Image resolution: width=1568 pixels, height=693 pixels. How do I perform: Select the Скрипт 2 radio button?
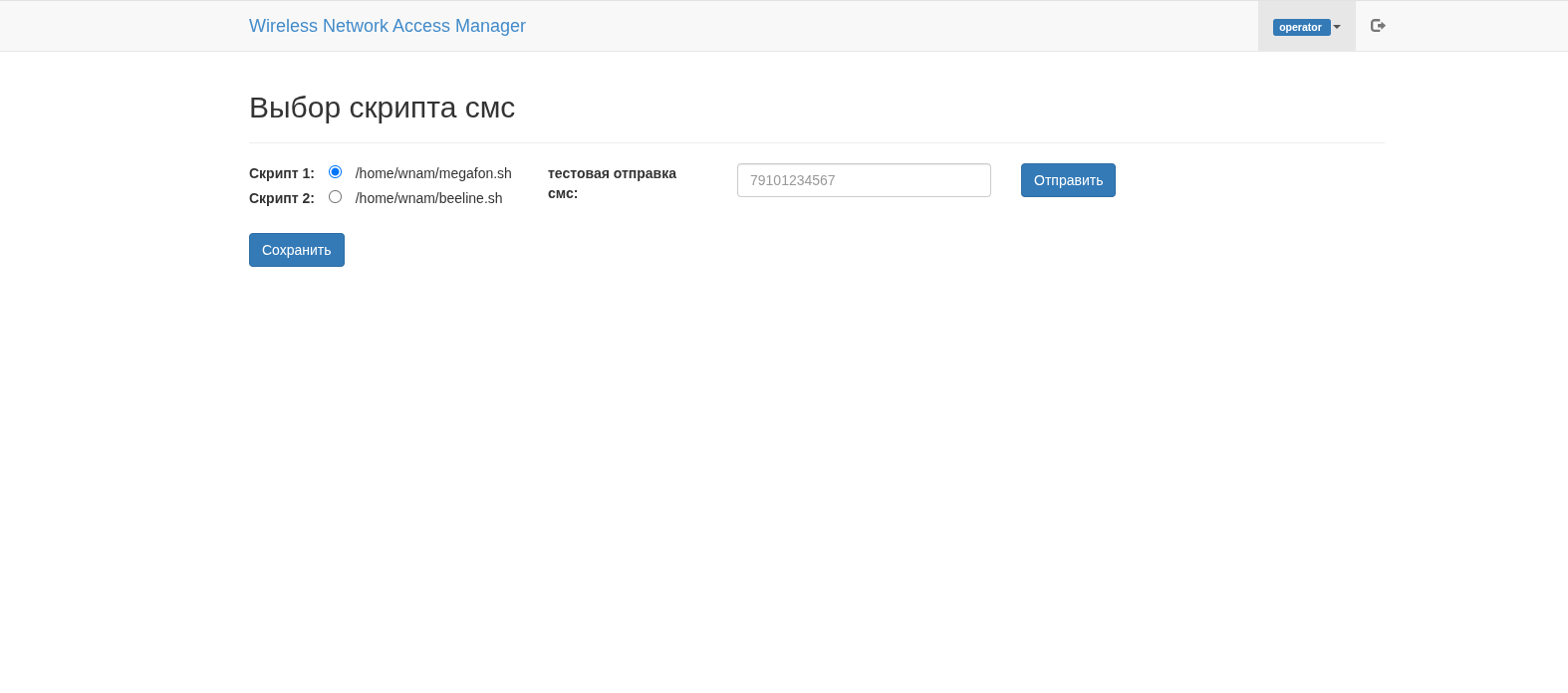pyautogui.click(x=335, y=197)
